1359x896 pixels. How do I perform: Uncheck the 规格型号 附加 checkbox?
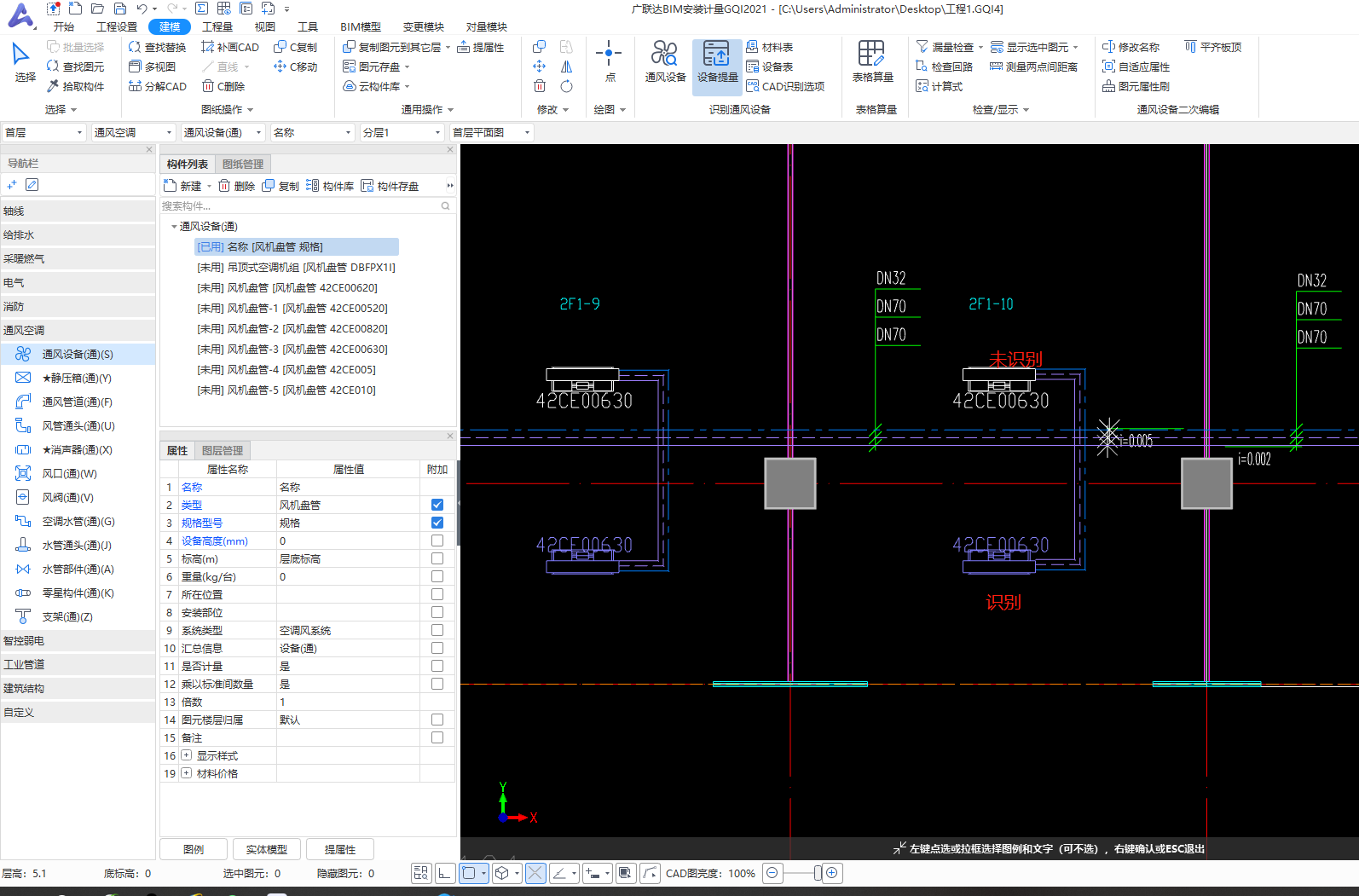[x=437, y=523]
